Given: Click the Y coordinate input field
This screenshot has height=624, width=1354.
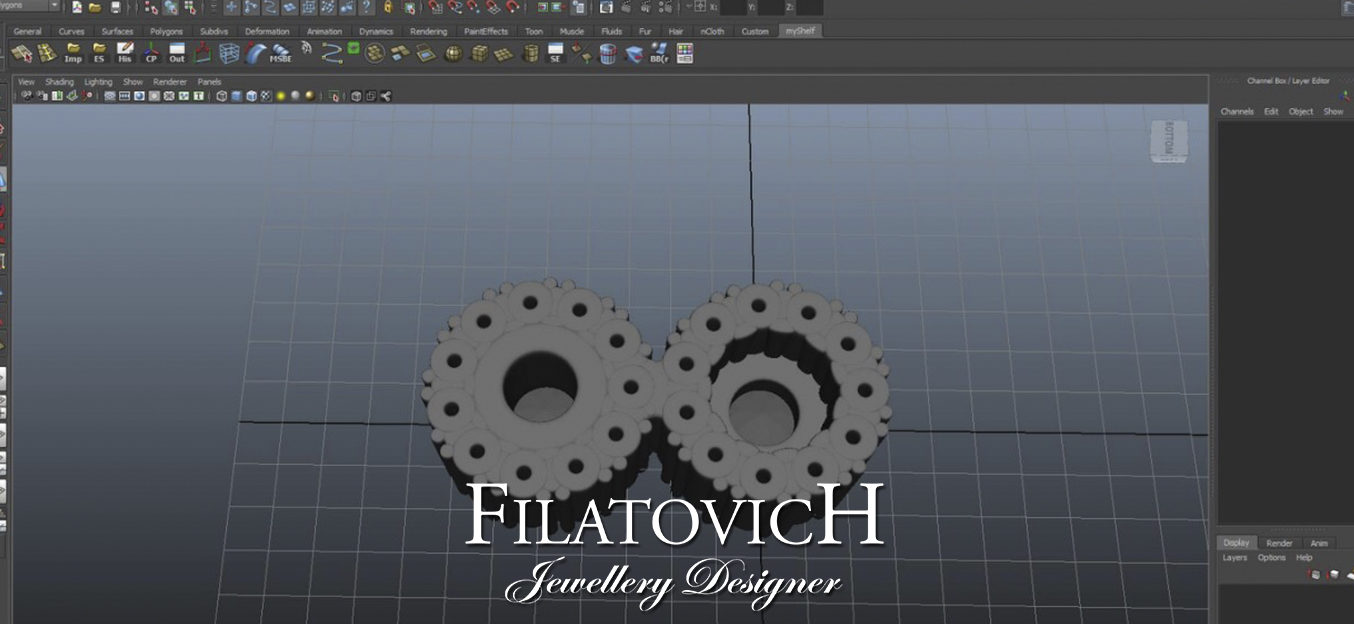Looking at the screenshot, I should click(771, 7).
